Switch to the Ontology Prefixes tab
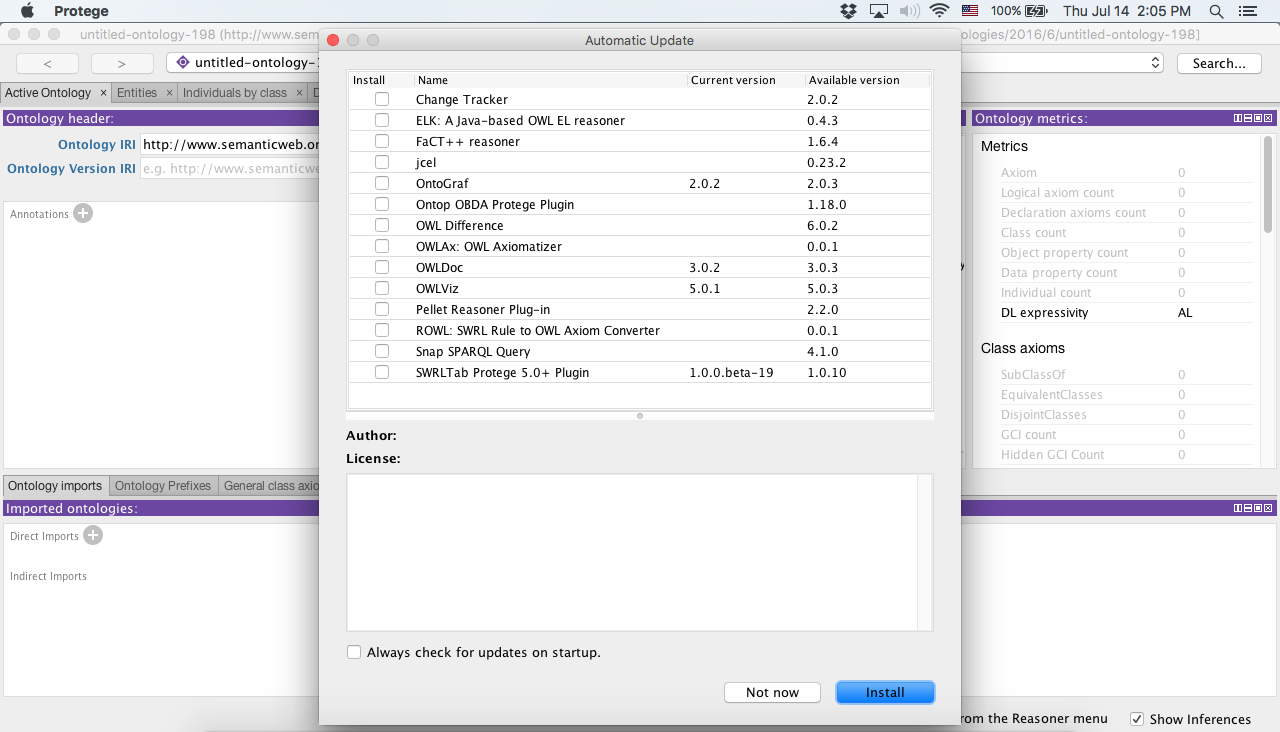 pyautogui.click(x=163, y=486)
